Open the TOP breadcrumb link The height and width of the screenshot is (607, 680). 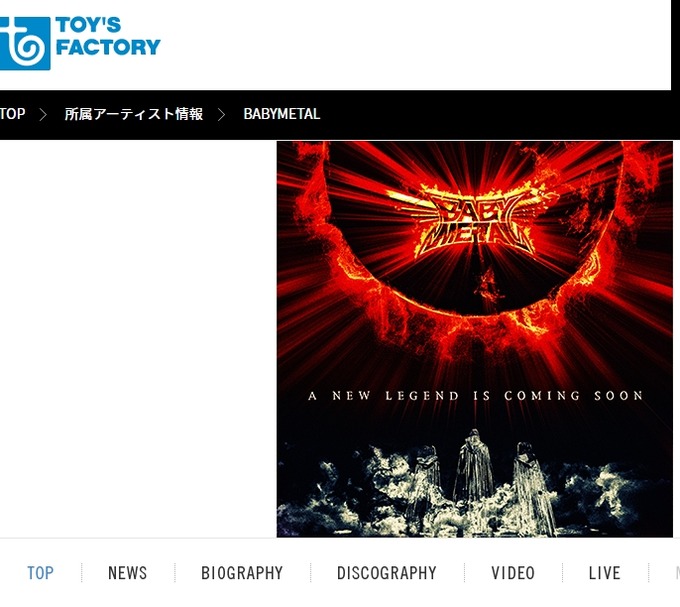pos(12,114)
